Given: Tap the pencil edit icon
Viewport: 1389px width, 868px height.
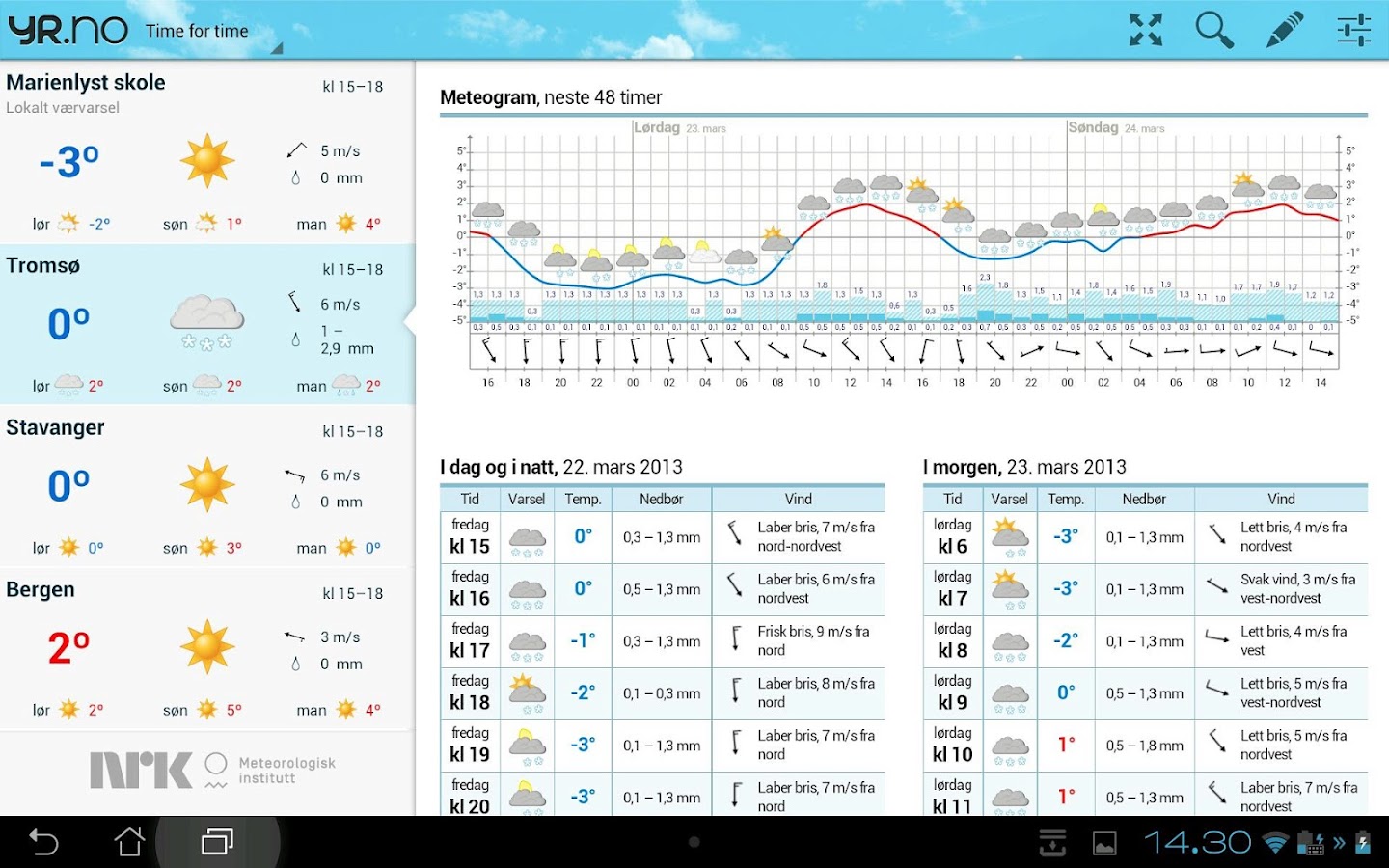Looking at the screenshot, I should (1284, 30).
